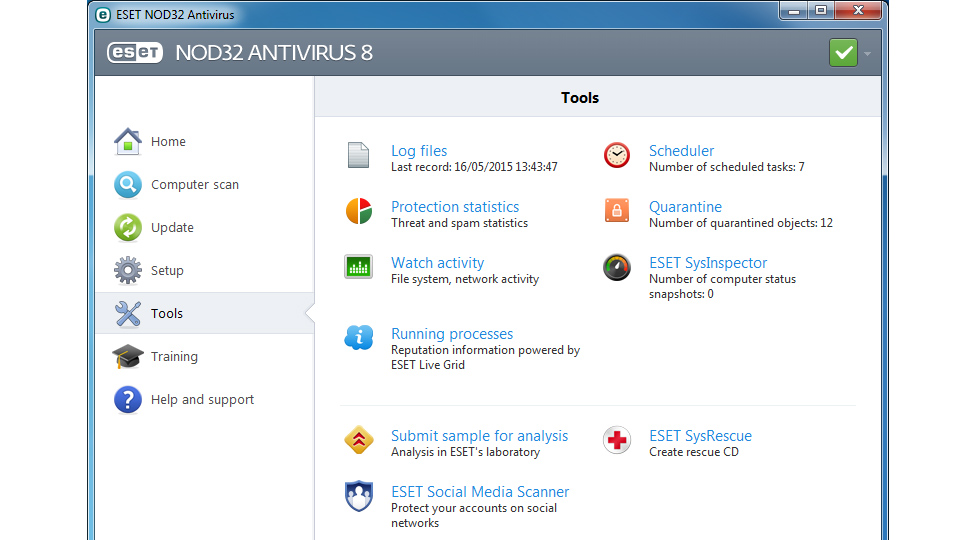Screen dimensions: 960x540
Task: Click the green Update arrows icon
Action: click(x=127, y=227)
